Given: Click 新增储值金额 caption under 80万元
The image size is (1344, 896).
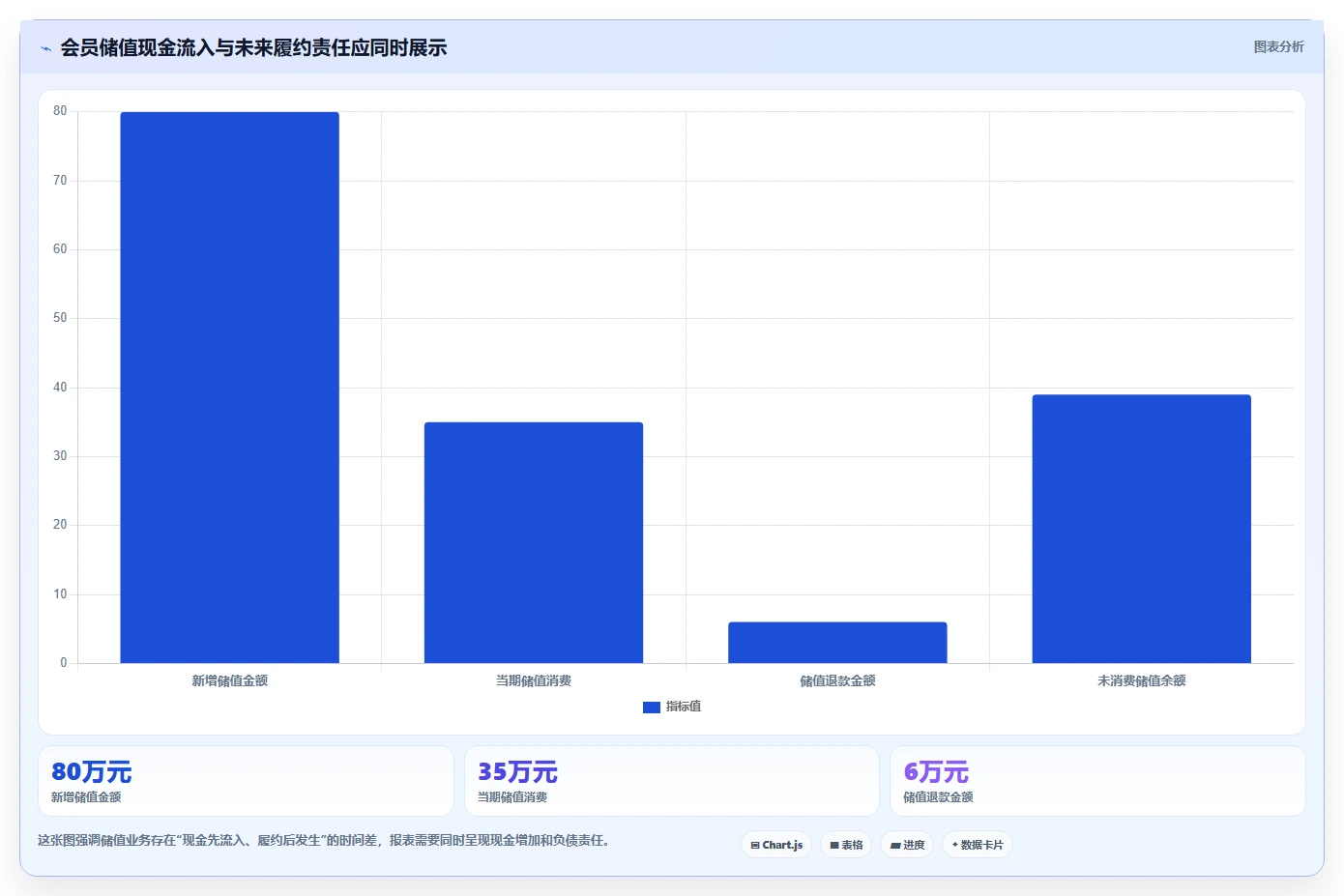Looking at the screenshot, I should [86, 797].
